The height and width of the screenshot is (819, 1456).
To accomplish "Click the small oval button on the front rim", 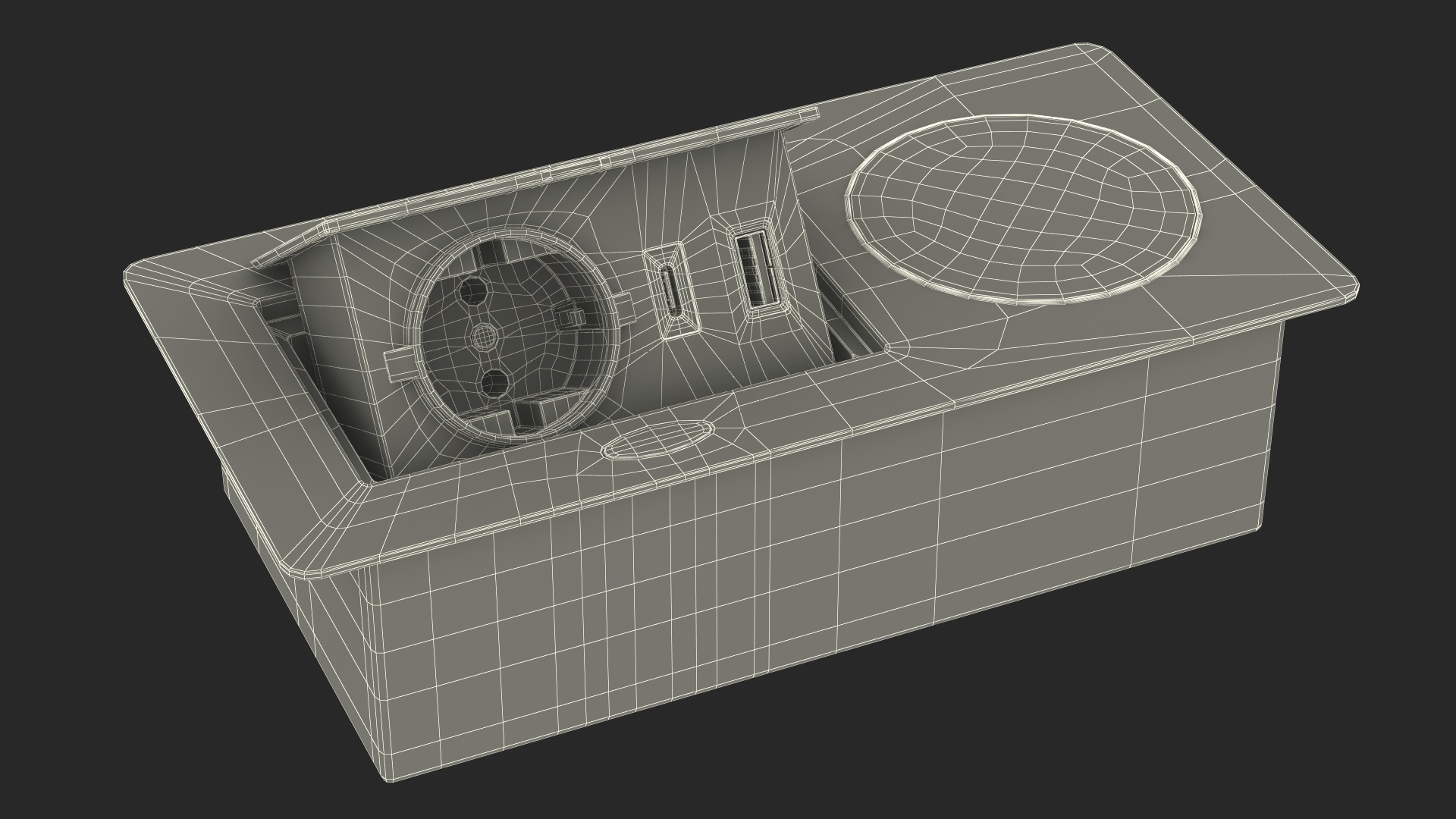I will [657, 440].
